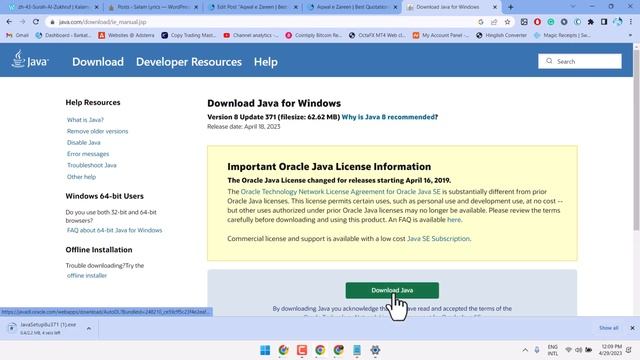640x360 pixels.
Task: Open the notification icon beside the clock
Action: pyautogui.click(x=629, y=350)
